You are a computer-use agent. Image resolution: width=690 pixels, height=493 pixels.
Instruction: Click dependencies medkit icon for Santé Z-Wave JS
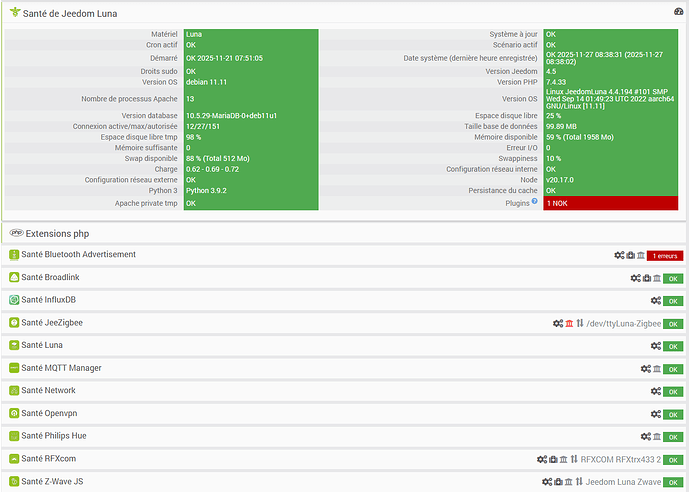558,482
